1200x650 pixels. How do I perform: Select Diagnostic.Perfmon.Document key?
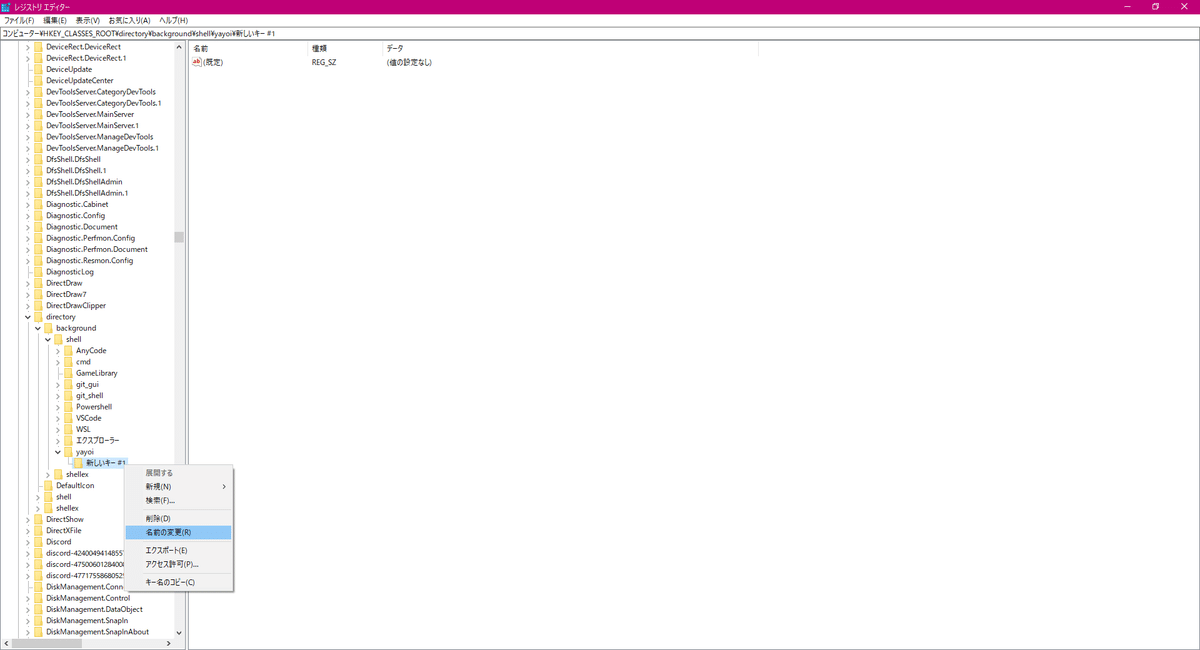(97, 249)
